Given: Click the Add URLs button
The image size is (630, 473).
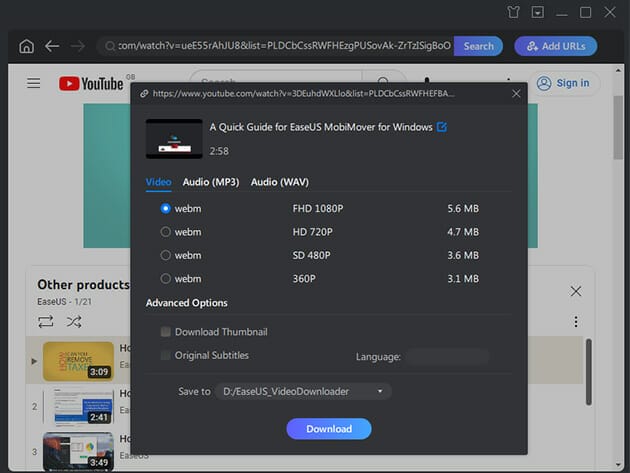Looking at the screenshot, I should (555, 46).
